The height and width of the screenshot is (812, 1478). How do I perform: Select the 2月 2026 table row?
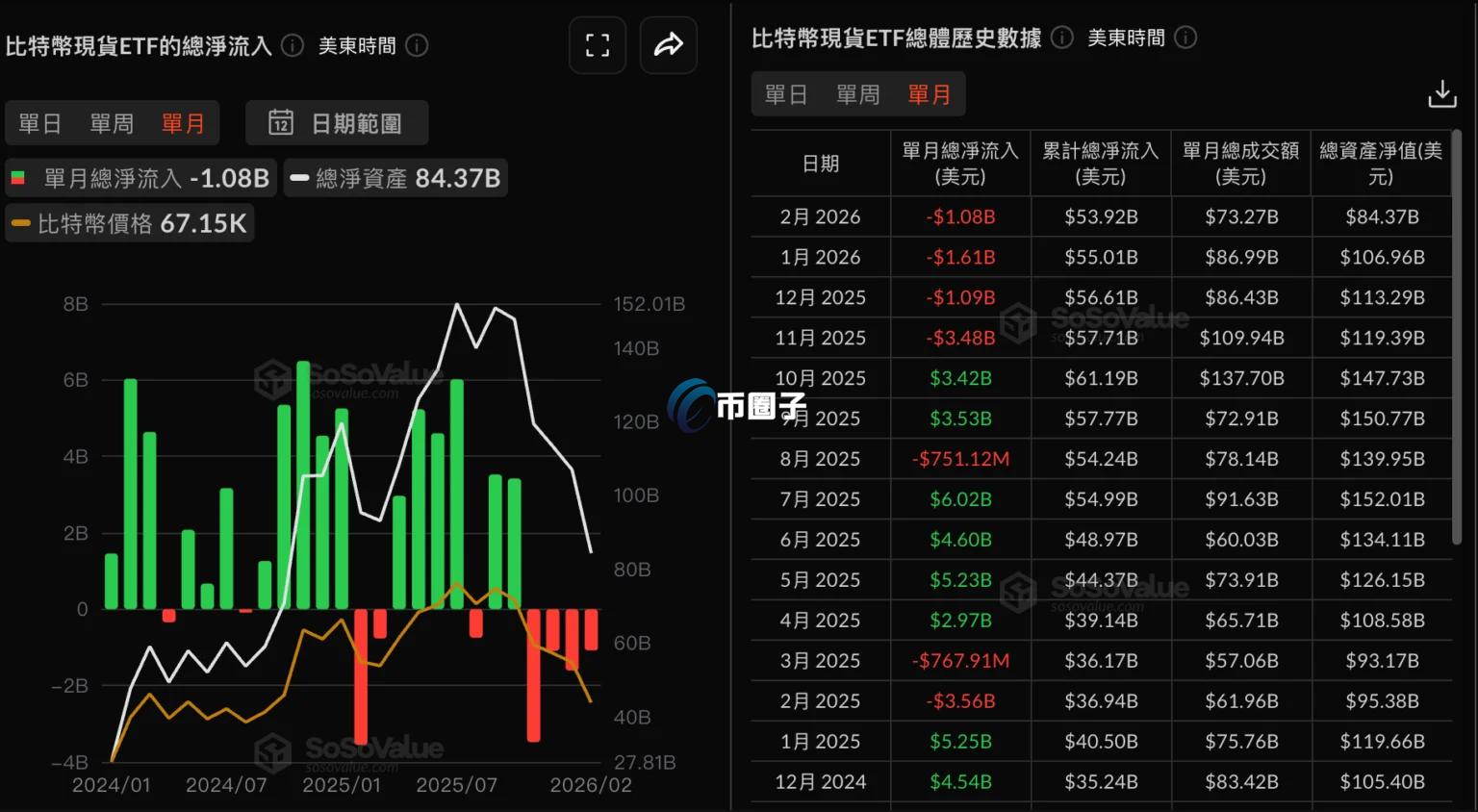point(1101,216)
